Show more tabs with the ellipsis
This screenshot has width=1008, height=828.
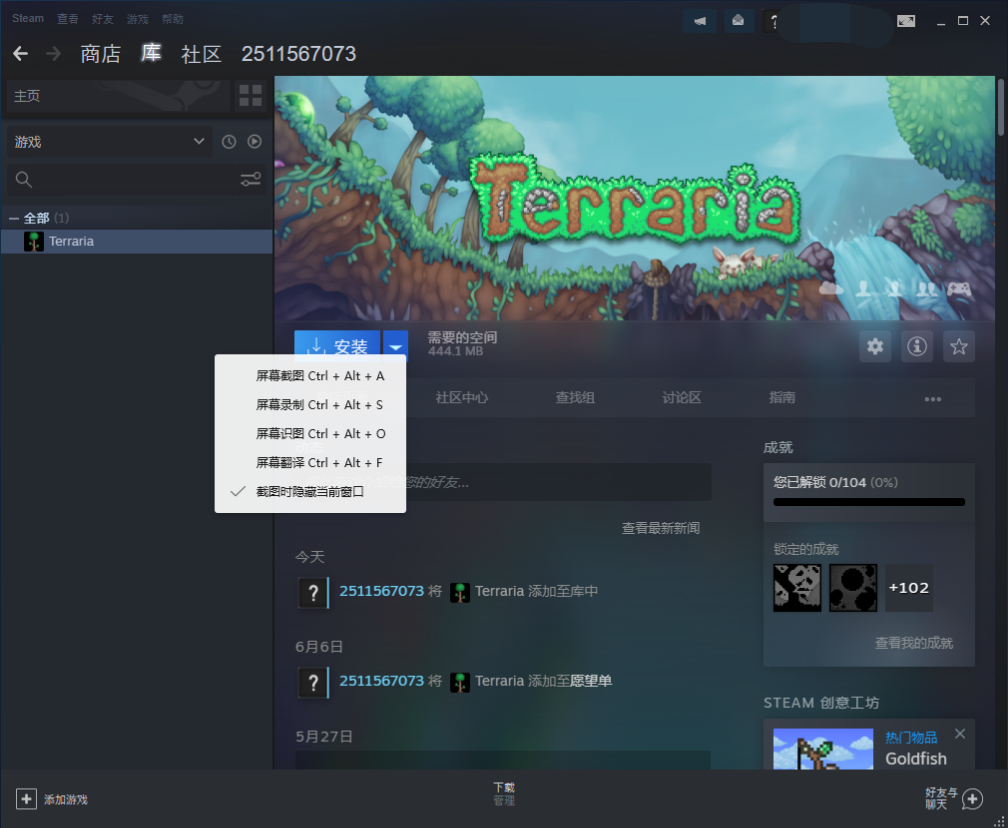click(933, 399)
